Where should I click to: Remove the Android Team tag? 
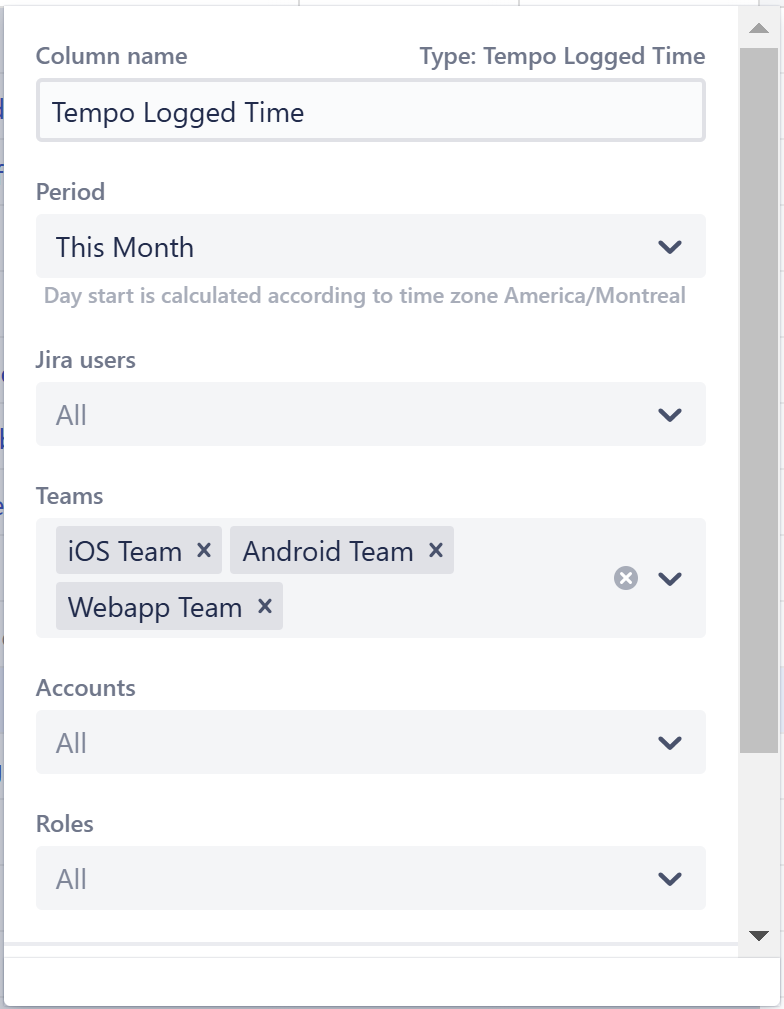click(x=435, y=550)
